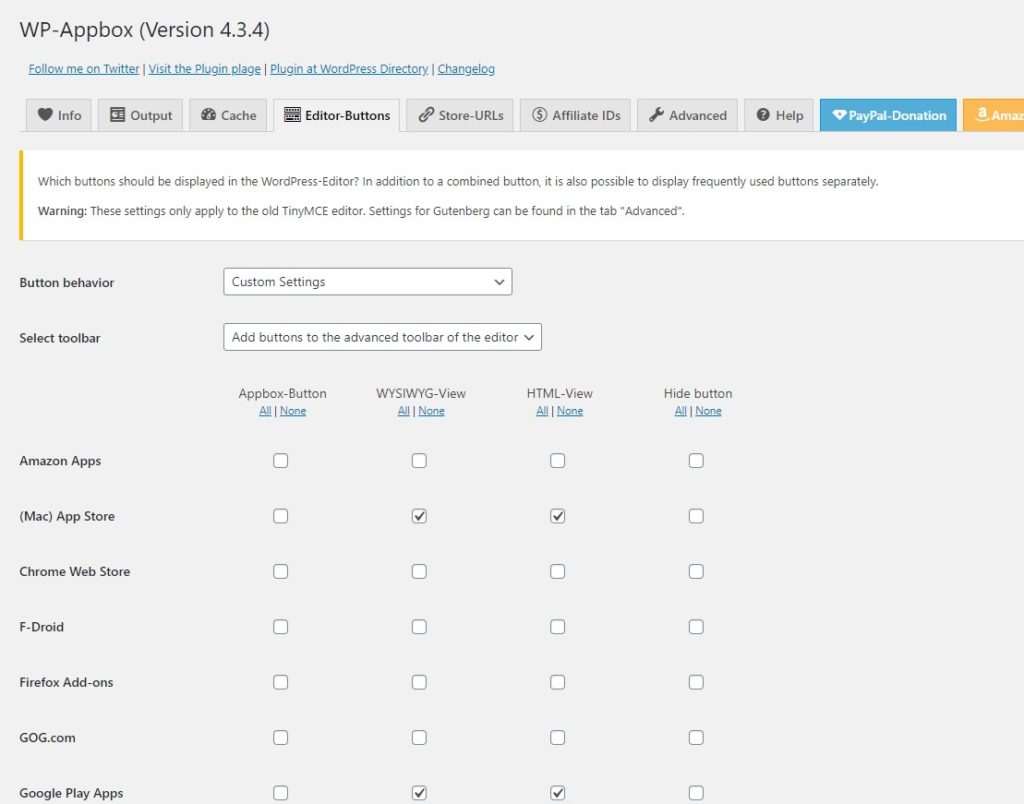Check Hide button for Chrome Web Store
This screenshot has width=1024, height=804.
point(696,571)
